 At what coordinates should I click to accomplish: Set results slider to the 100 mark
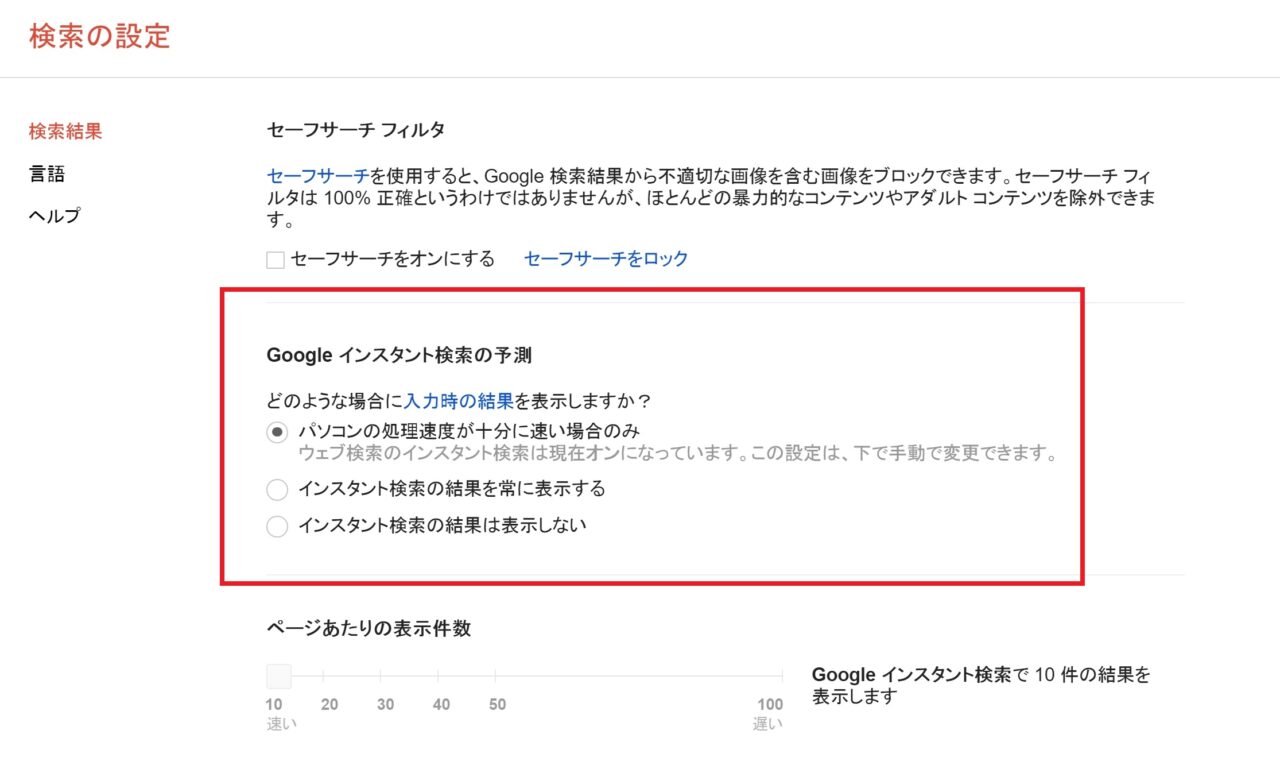(x=781, y=677)
